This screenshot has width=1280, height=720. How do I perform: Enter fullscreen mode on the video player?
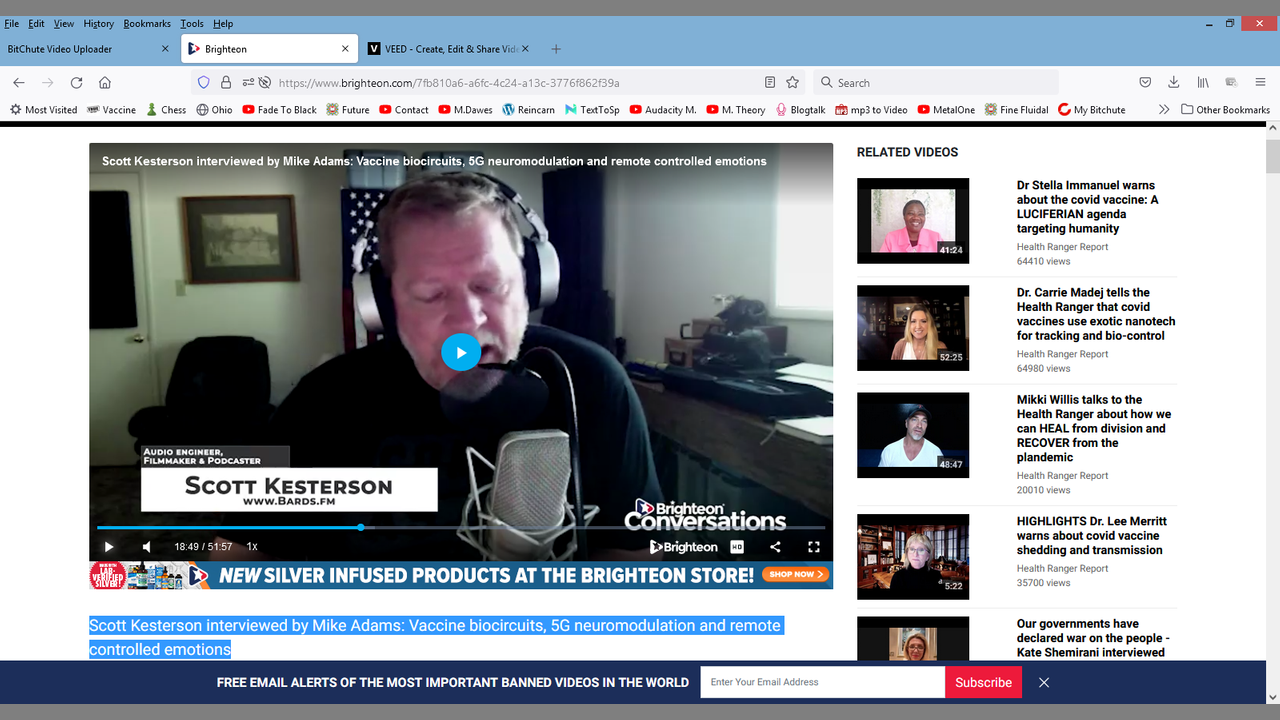(x=813, y=547)
